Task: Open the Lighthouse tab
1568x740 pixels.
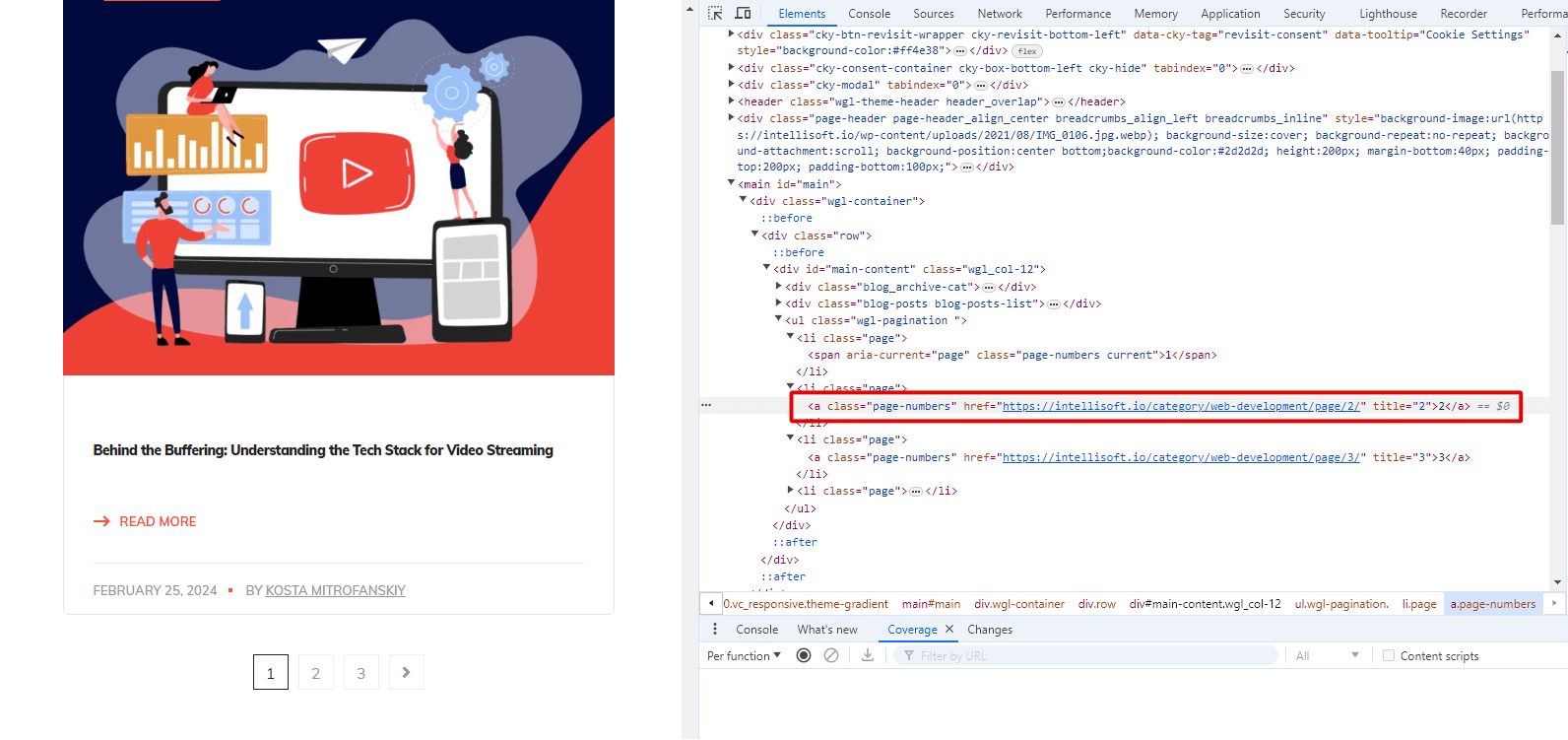Action: [x=1388, y=14]
